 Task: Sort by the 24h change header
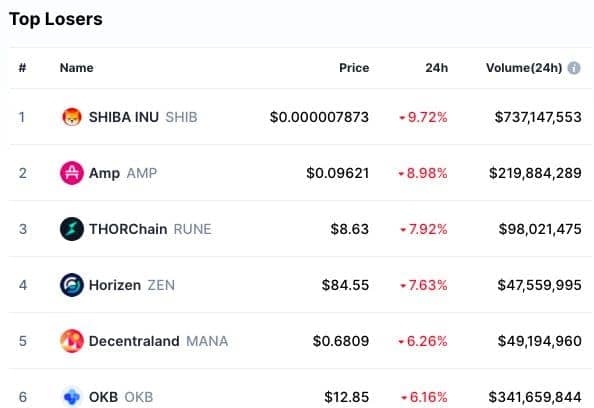click(x=436, y=68)
